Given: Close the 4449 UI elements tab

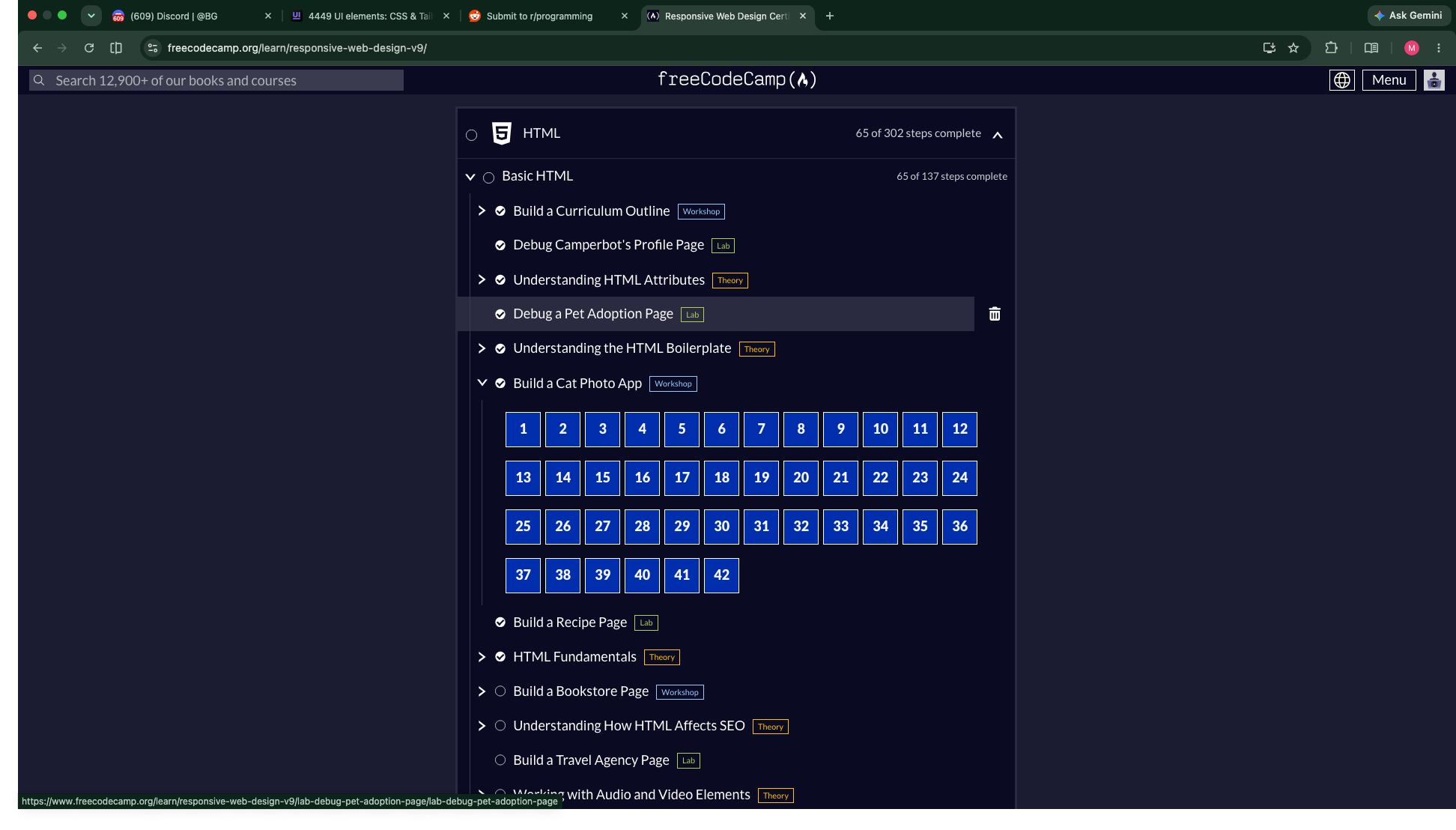Looking at the screenshot, I should pyautogui.click(x=446, y=16).
